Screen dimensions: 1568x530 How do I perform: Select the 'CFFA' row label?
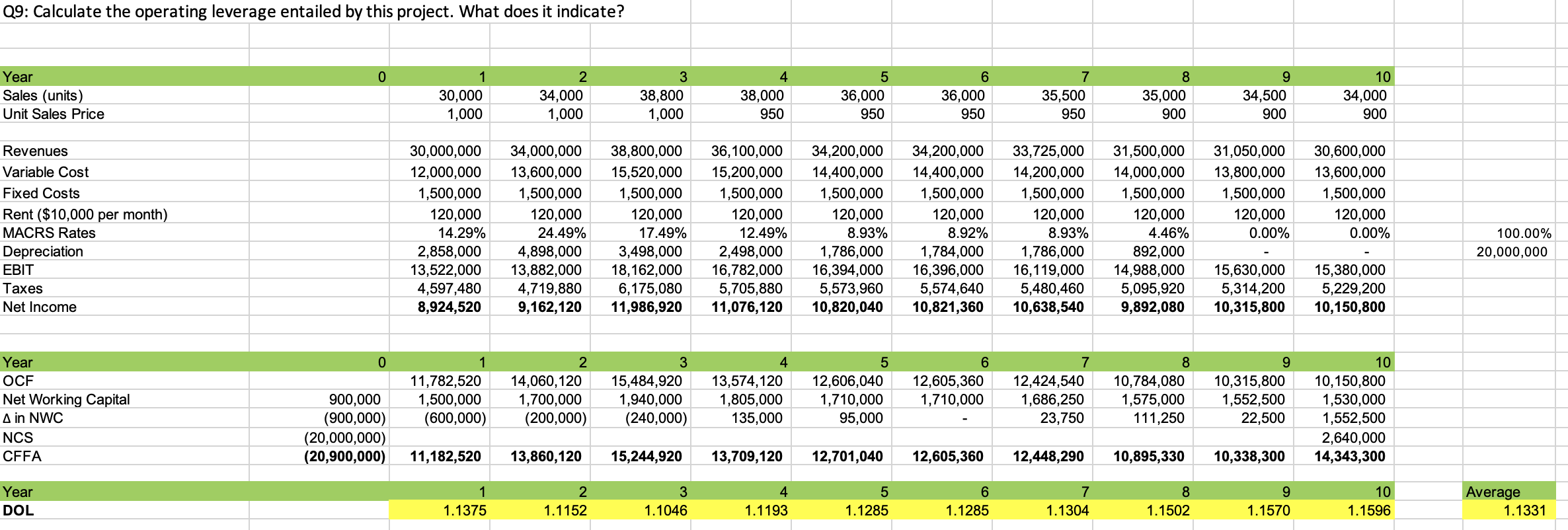[22, 456]
